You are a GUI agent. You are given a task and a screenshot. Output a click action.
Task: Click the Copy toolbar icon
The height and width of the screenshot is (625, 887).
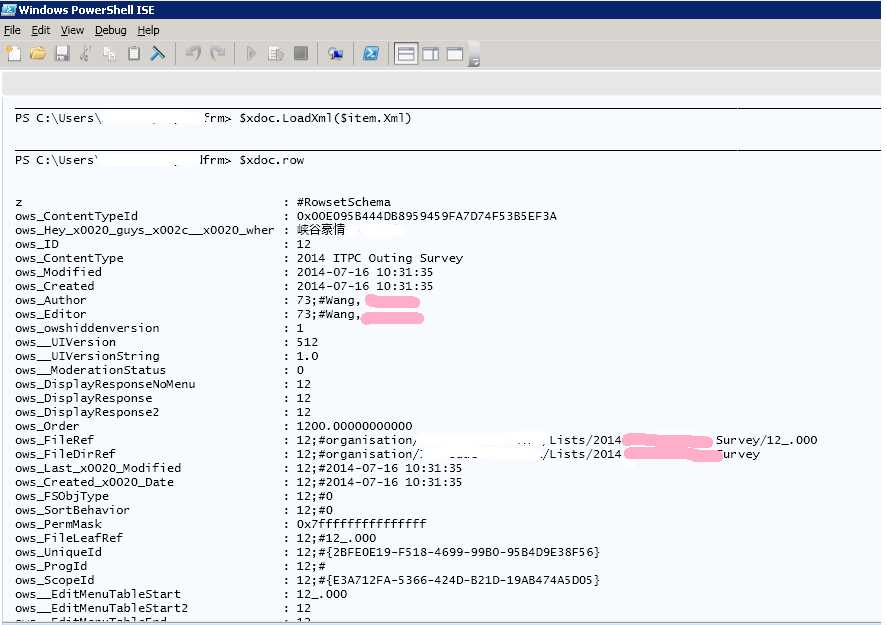[x=110, y=54]
